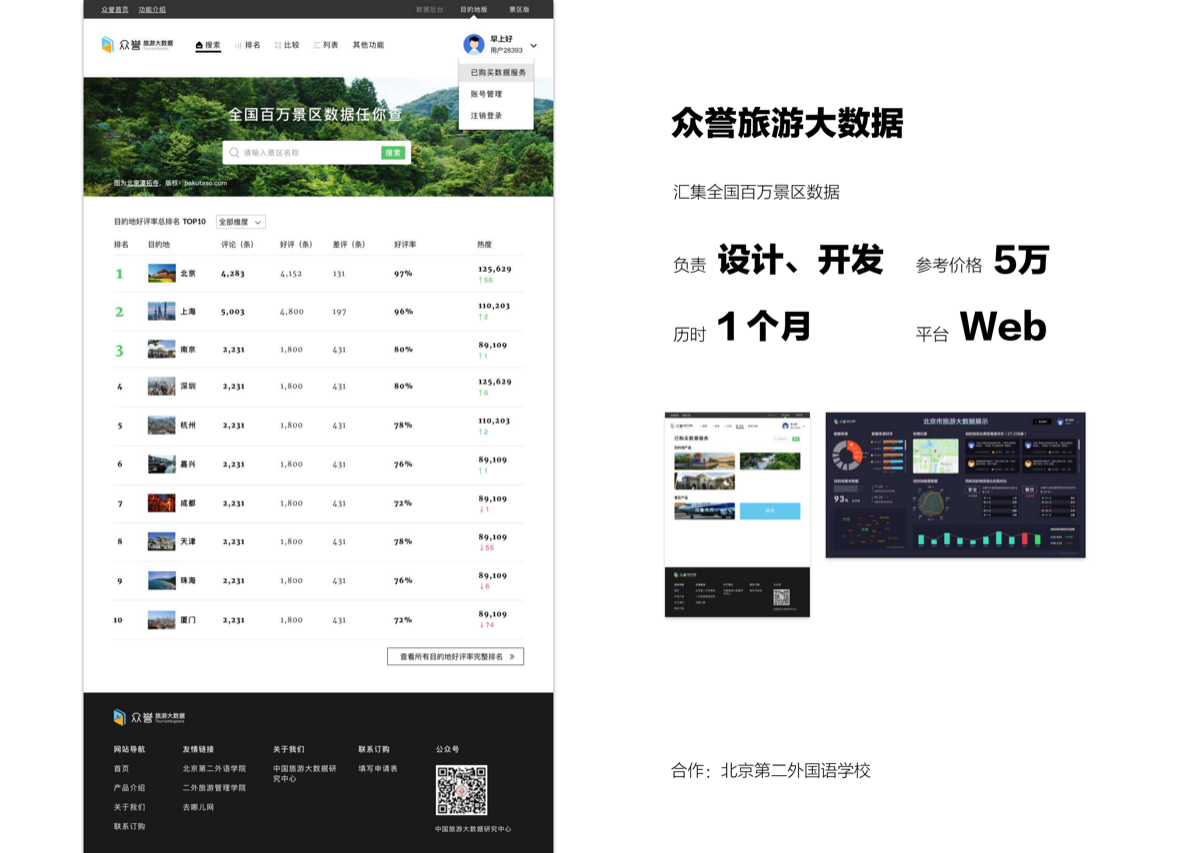Open the purchased data services page thumbnail
Image resolution: width=1200 pixels, height=853 pixels.
pyautogui.click(x=737, y=514)
